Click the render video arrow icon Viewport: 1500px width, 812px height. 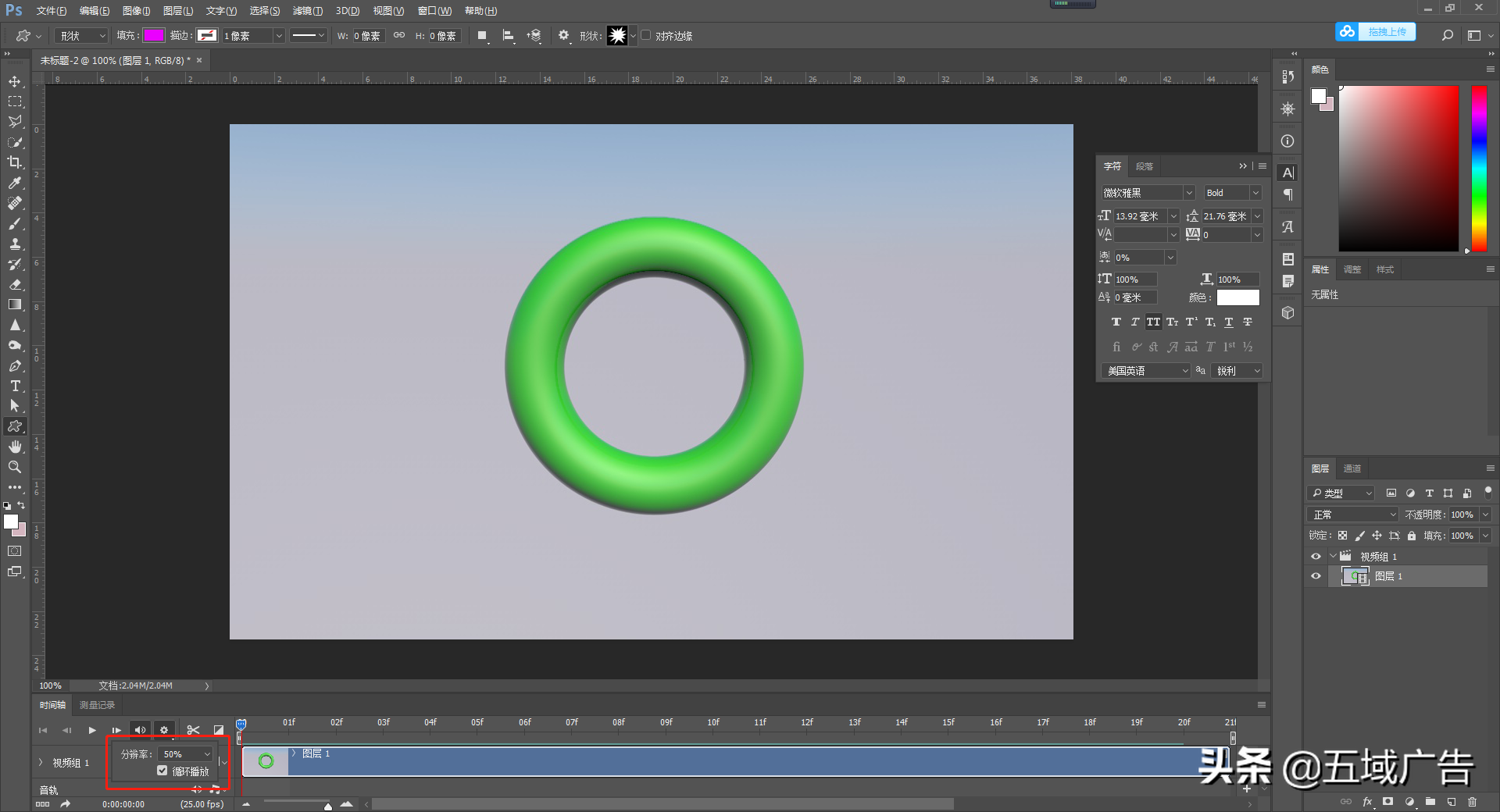[x=66, y=803]
